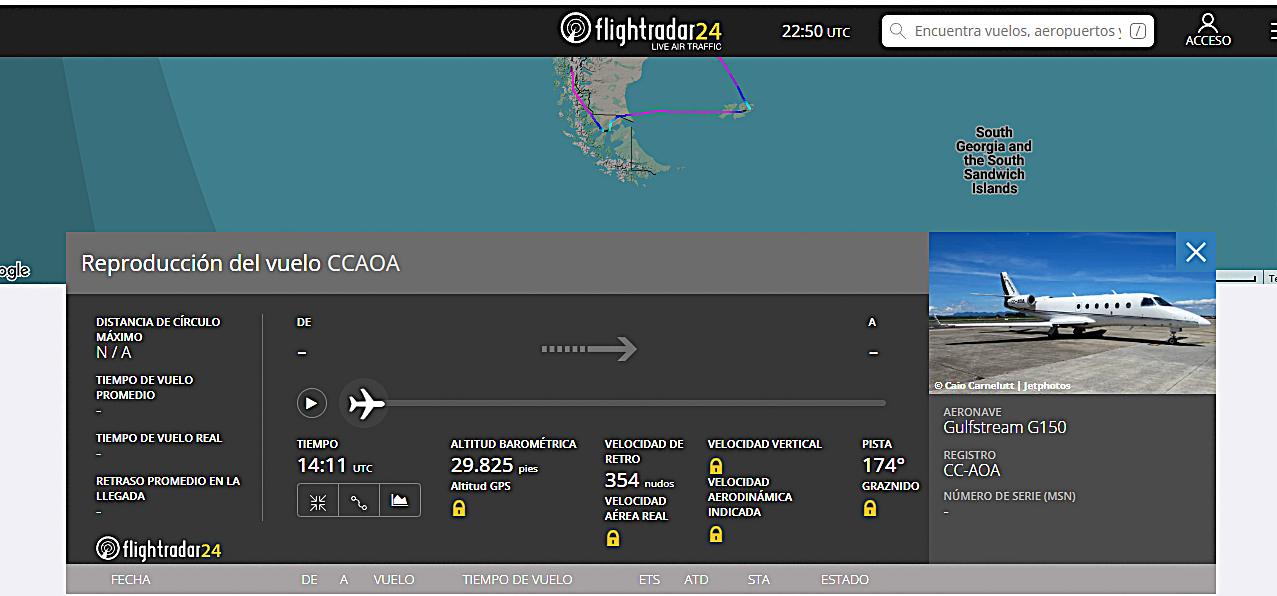
Task: Open the Acceso user login
Action: [1208, 30]
